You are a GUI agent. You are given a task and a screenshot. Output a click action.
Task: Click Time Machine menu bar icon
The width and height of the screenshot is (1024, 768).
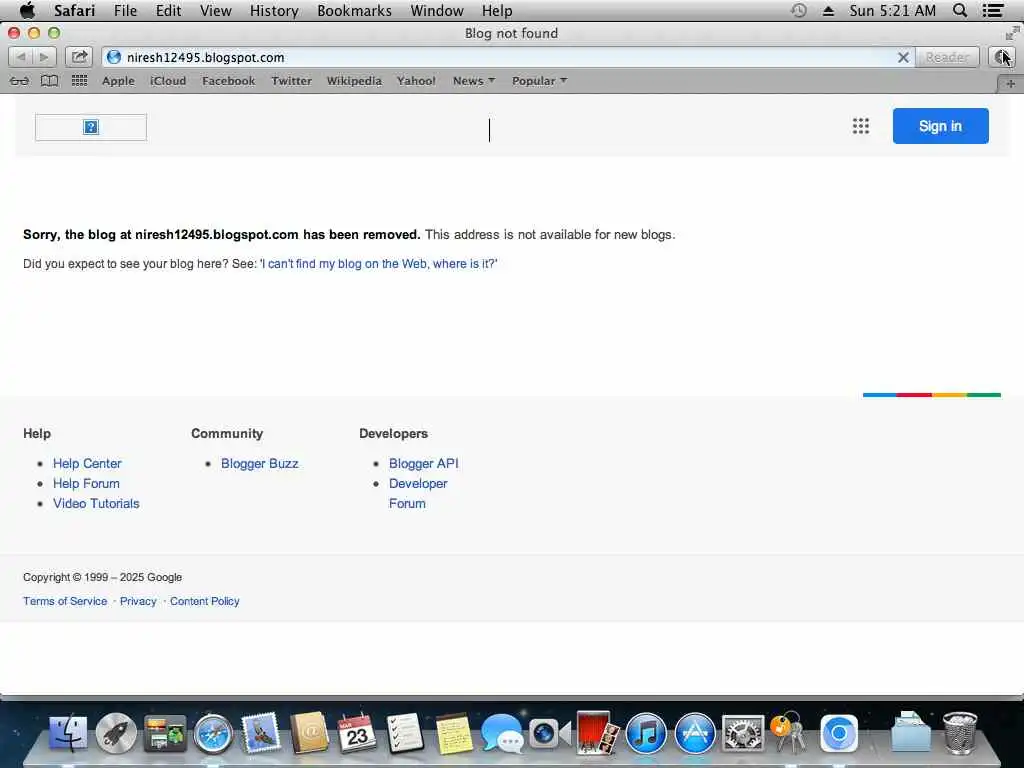(799, 10)
